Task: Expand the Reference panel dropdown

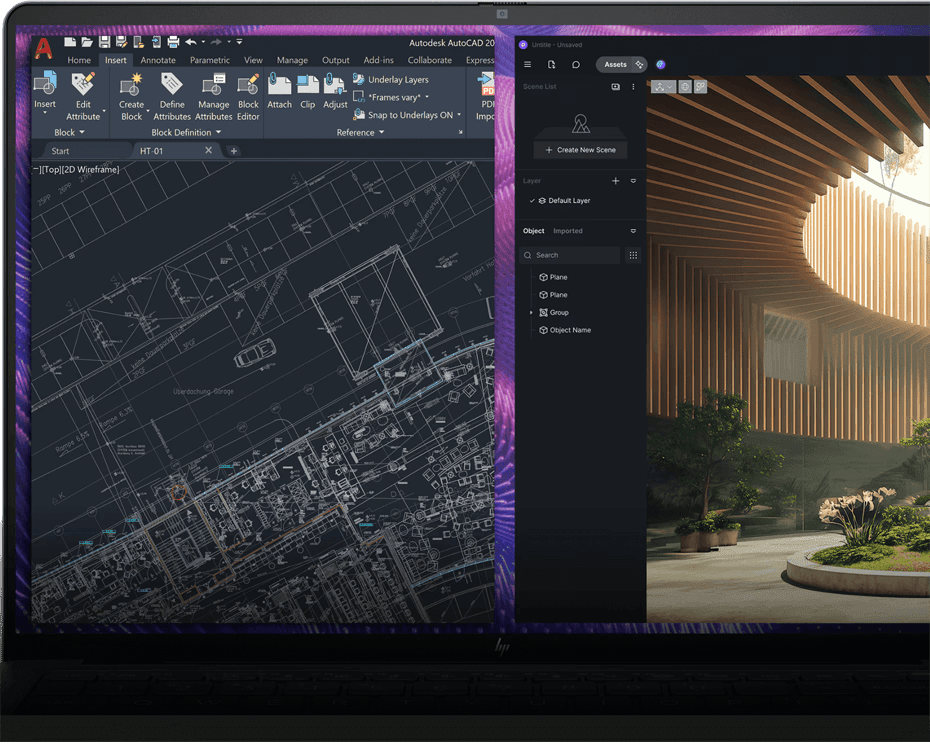Action: pos(381,132)
